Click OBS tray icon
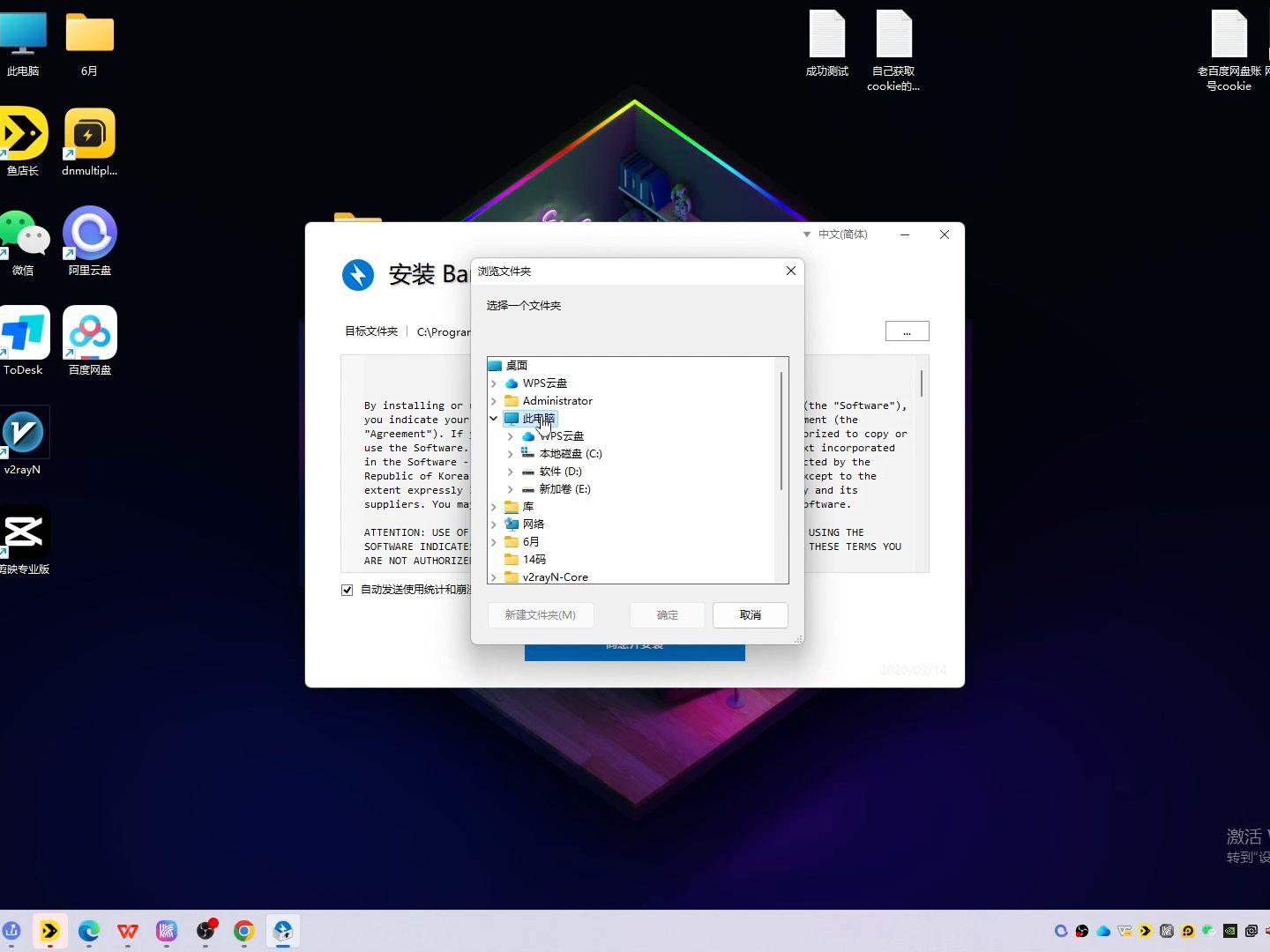 point(1082,931)
